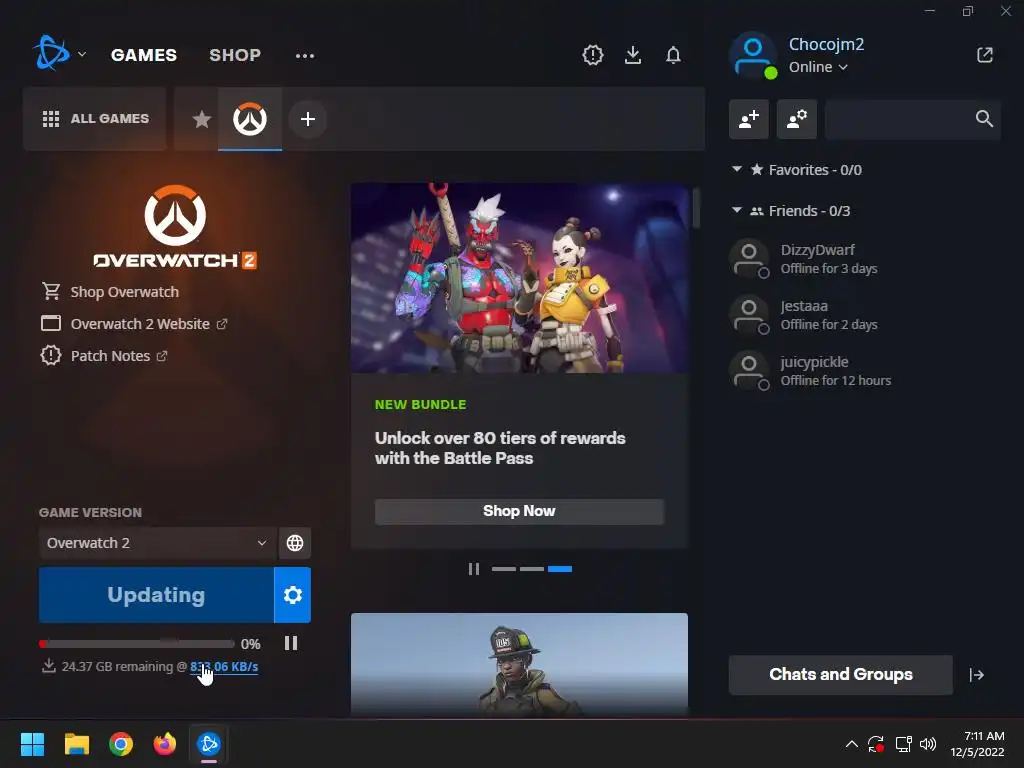1024x768 pixels.
Task: Open the ALL GAMES view
Action: pyautogui.click(x=95, y=119)
